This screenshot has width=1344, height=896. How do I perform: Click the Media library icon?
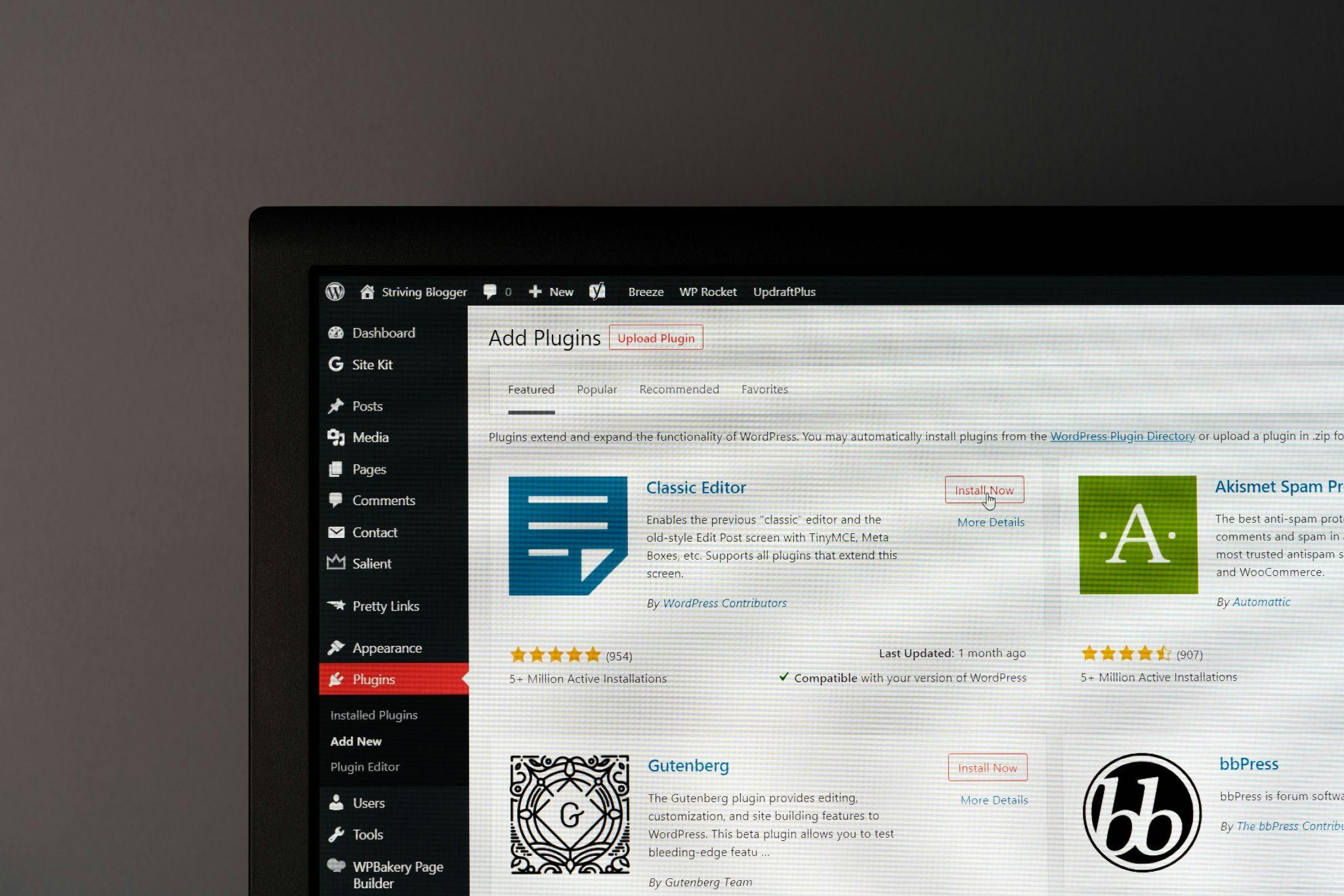coord(337,437)
